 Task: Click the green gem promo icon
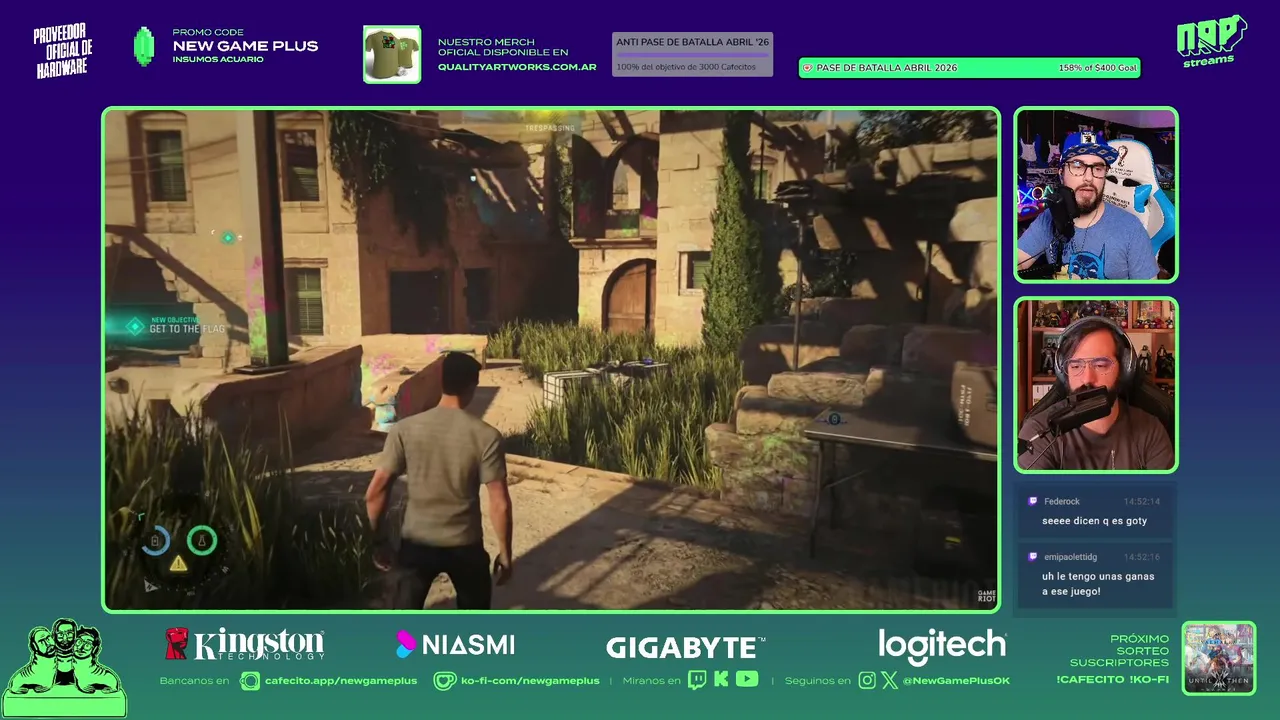pos(144,46)
